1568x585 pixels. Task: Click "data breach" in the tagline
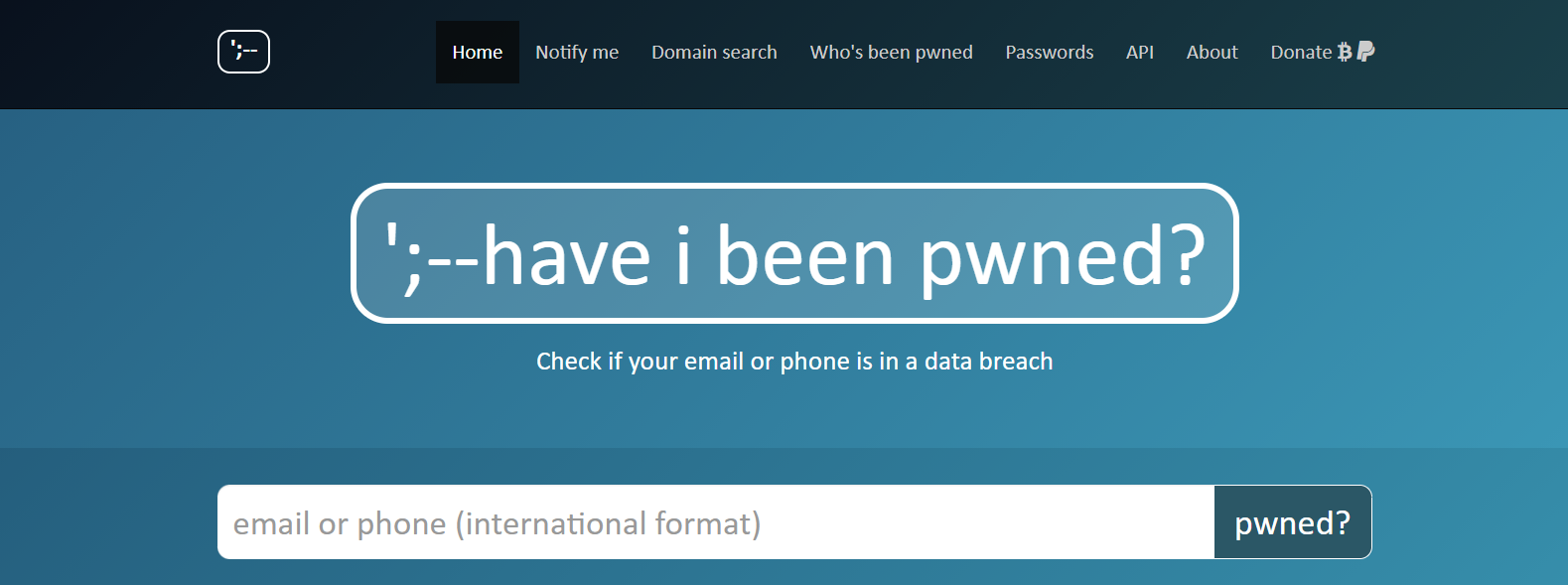coord(988,362)
